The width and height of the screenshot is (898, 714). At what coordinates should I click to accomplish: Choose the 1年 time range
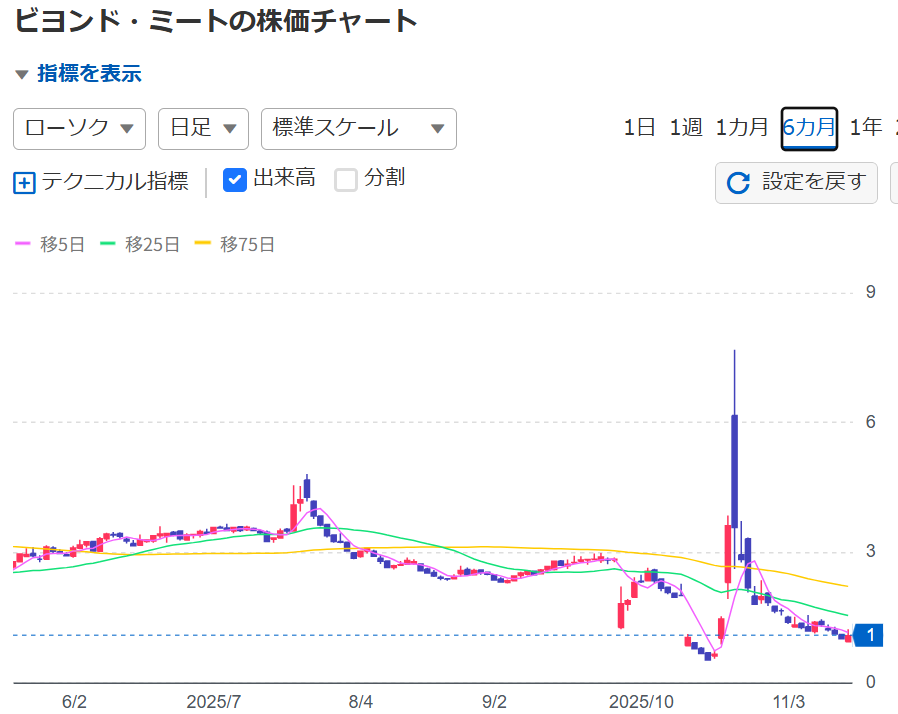pos(866,127)
